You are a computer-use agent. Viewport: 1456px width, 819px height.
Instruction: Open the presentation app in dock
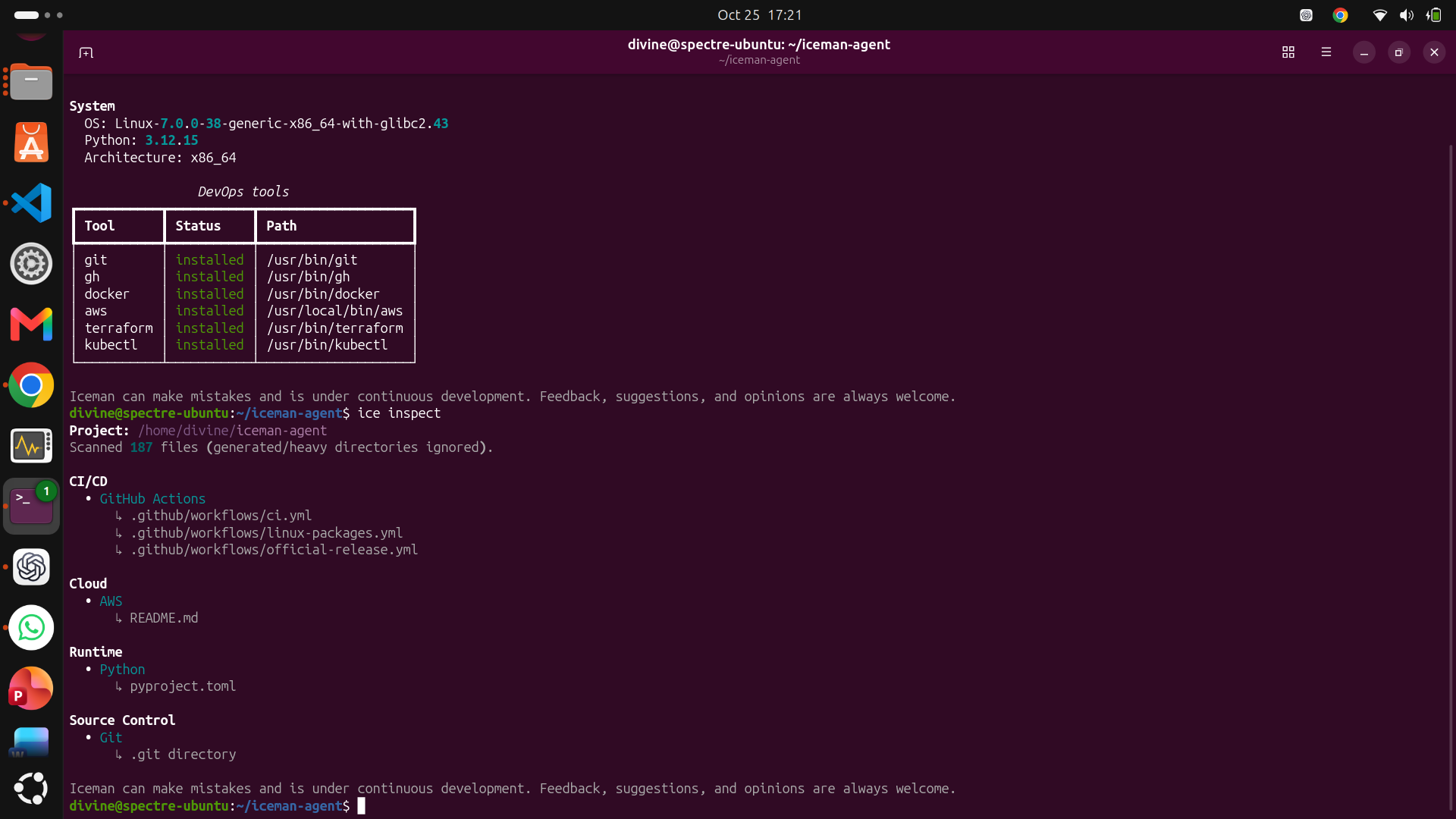31,689
